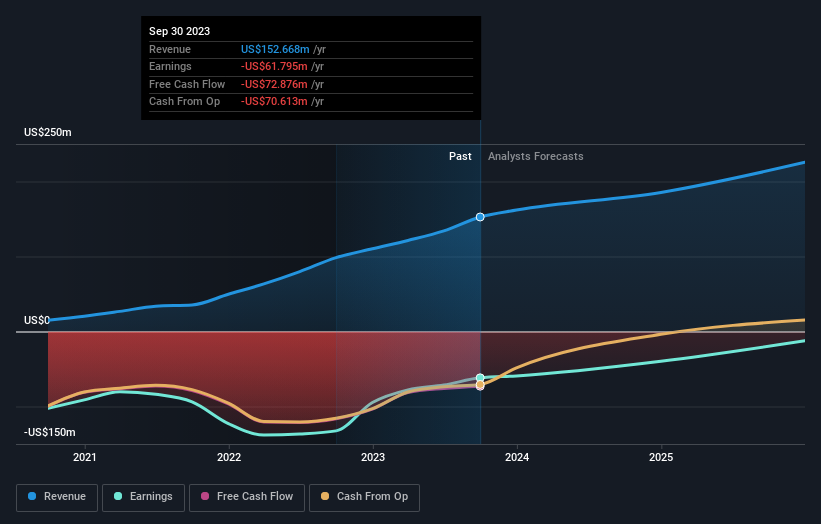821x524 pixels.
Task: Click the 2022 x-axis label
Action: pyautogui.click(x=229, y=457)
